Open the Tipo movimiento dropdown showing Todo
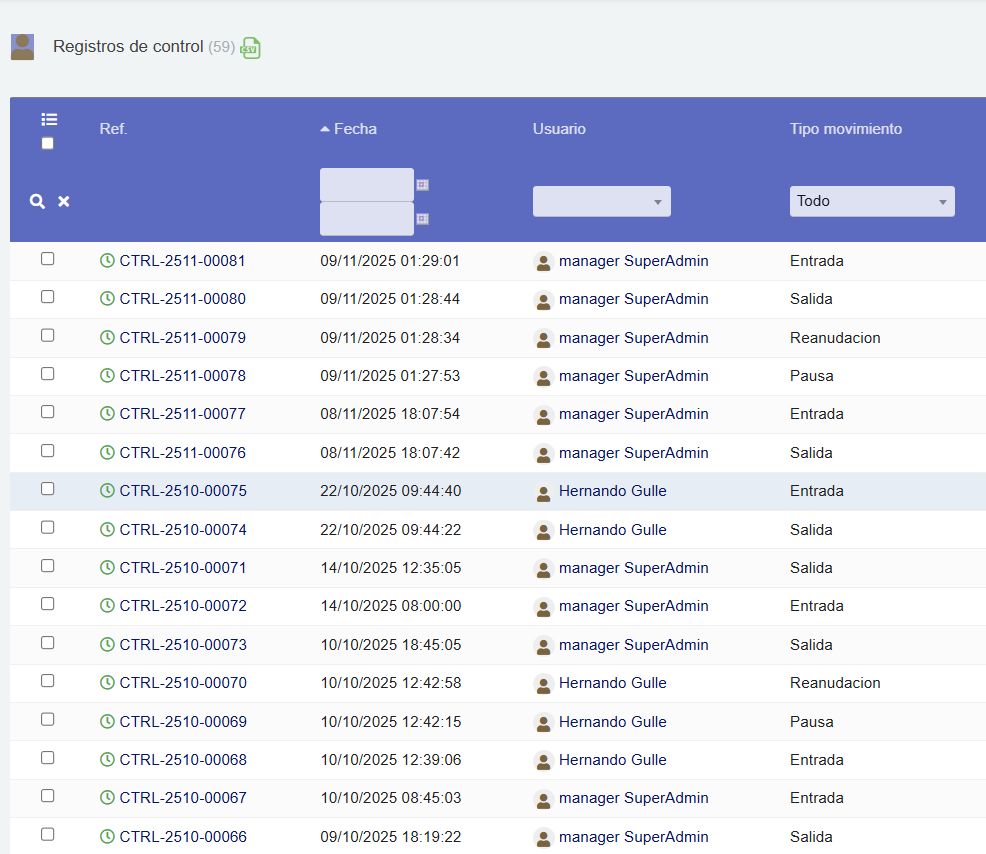The image size is (986, 854). (871, 201)
